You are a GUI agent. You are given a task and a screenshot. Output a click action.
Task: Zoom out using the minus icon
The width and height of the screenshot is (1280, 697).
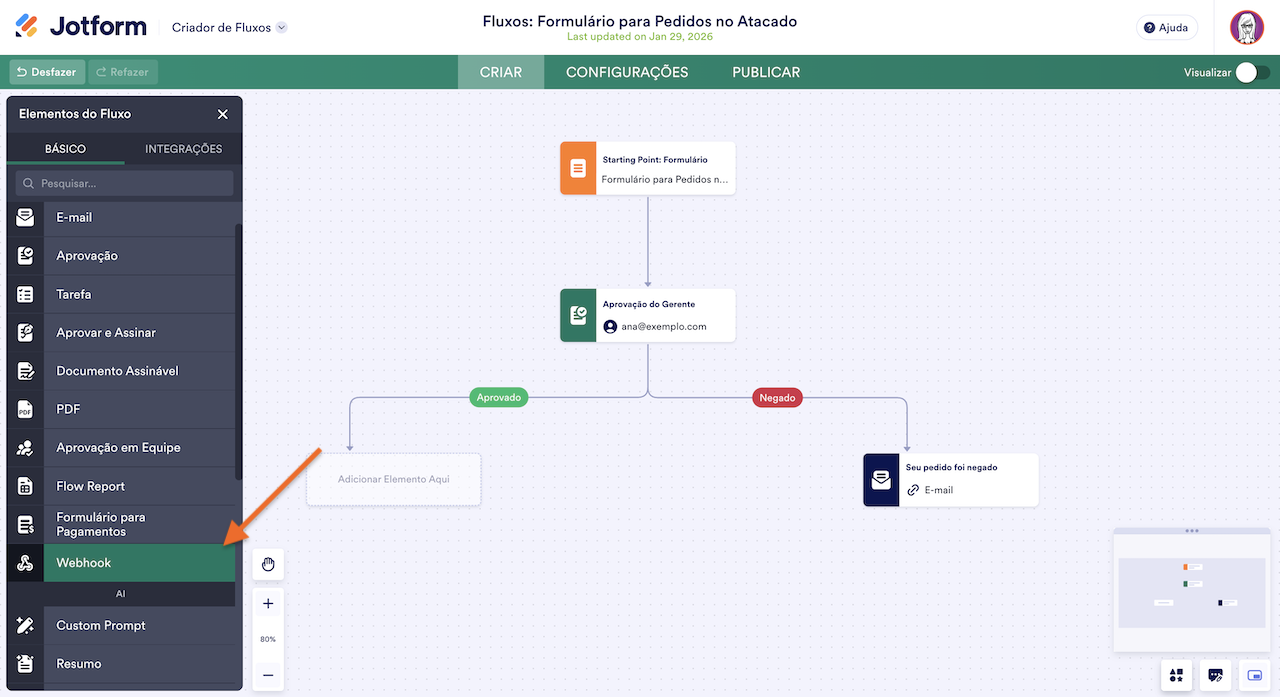(x=267, y=675)
